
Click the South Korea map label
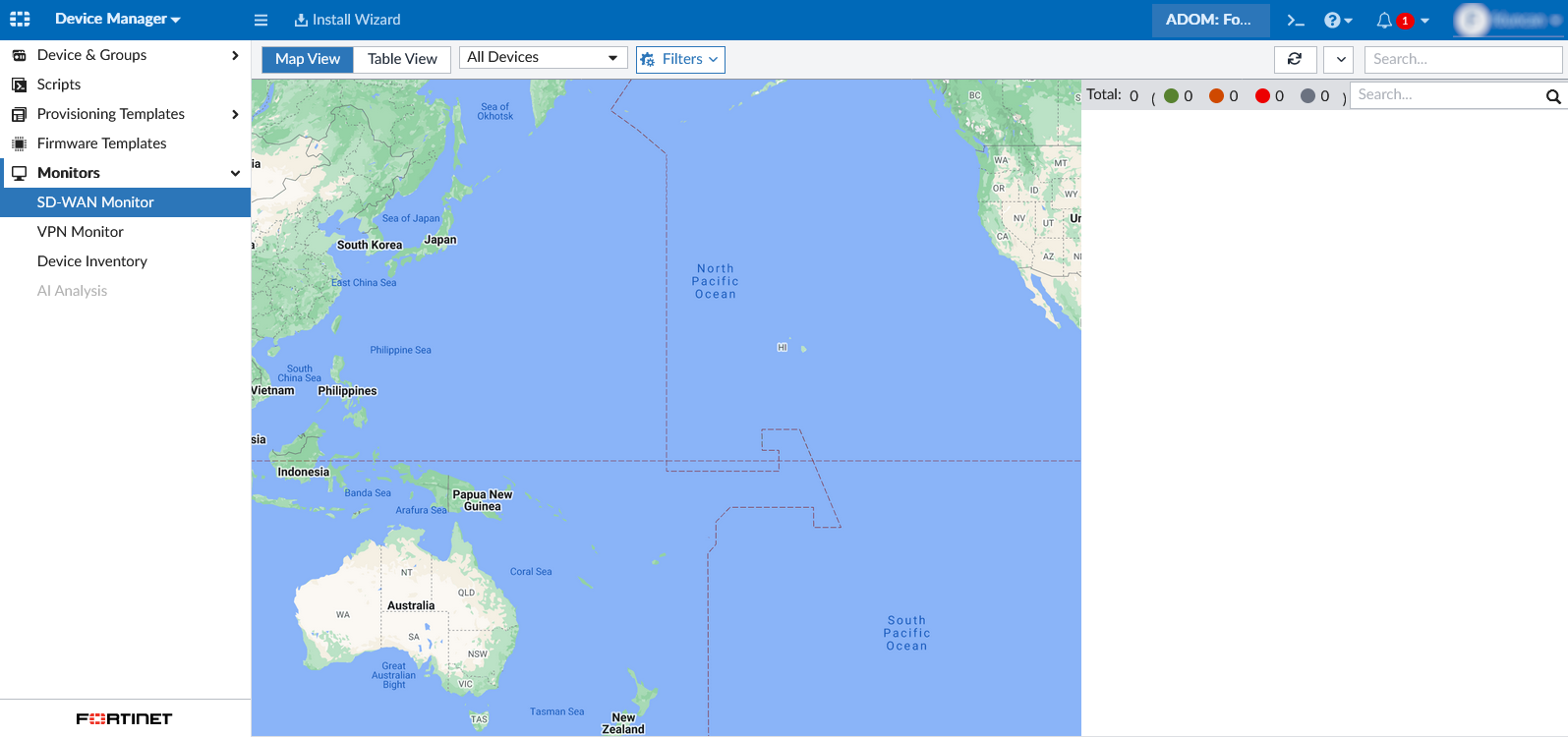click(370, 245)
